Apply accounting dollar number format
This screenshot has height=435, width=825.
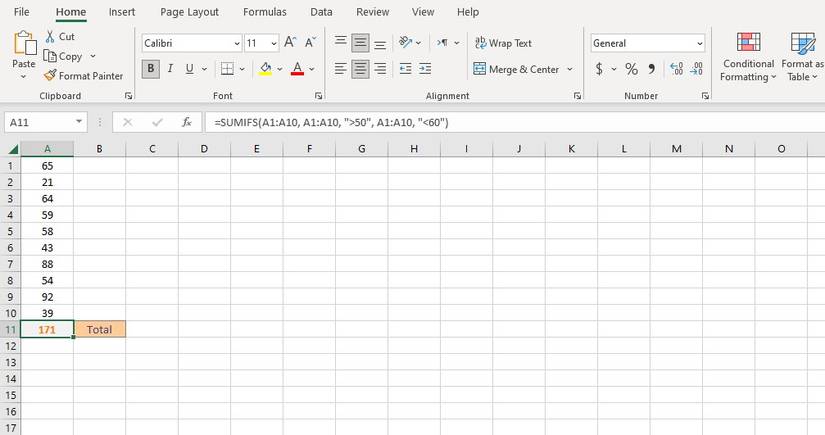click(599, 68)
